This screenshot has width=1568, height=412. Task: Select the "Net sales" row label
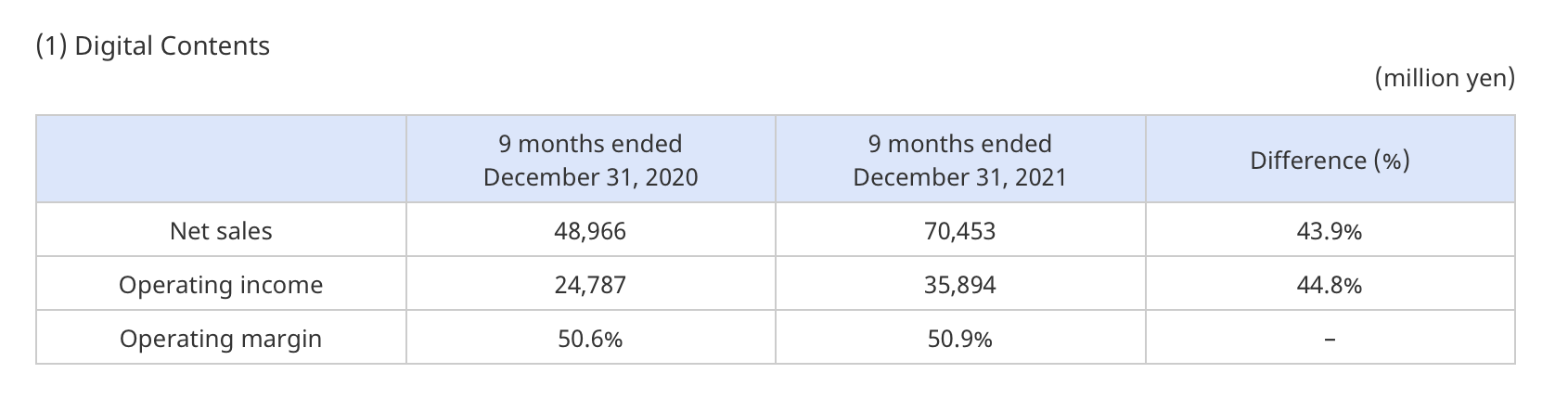221,231
